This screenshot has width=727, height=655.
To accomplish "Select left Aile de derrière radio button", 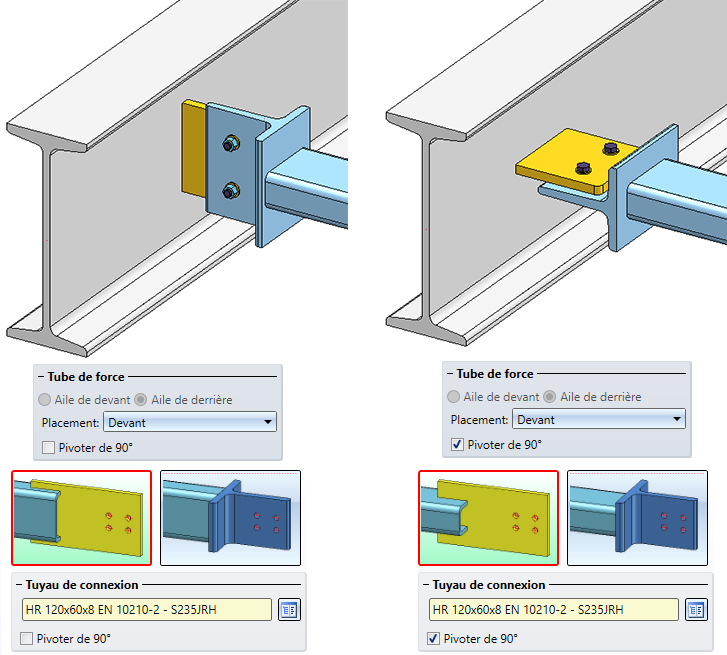I will click(141, 400).
